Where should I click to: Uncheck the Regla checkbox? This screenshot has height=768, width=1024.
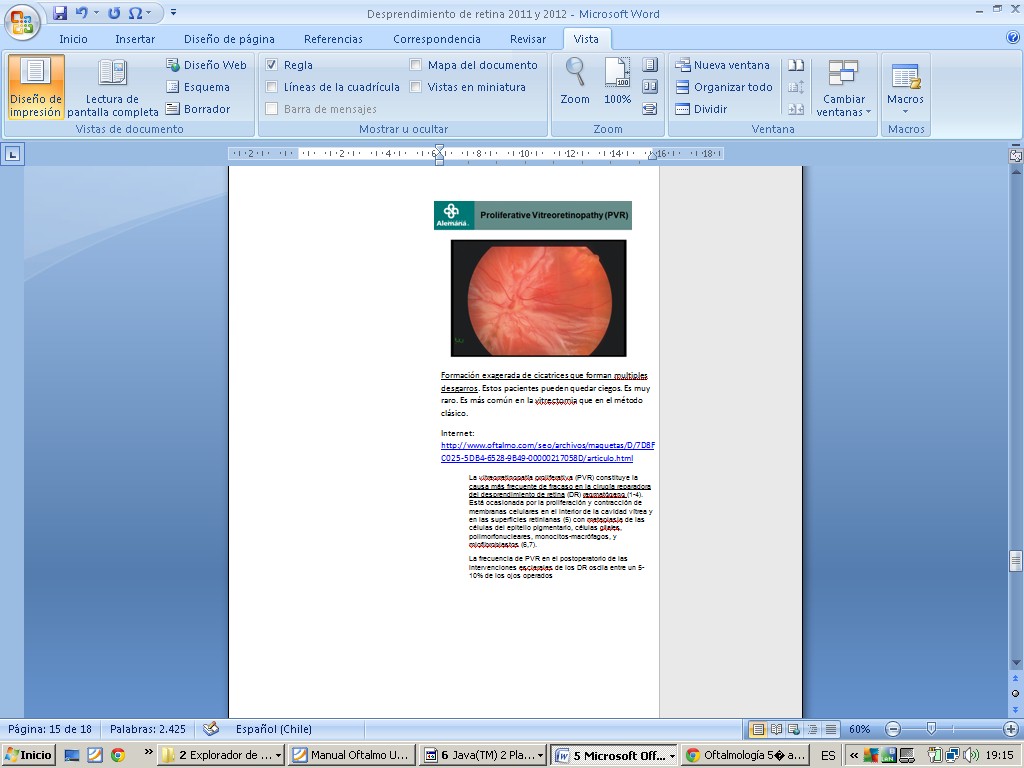click(x=272, y=65)
